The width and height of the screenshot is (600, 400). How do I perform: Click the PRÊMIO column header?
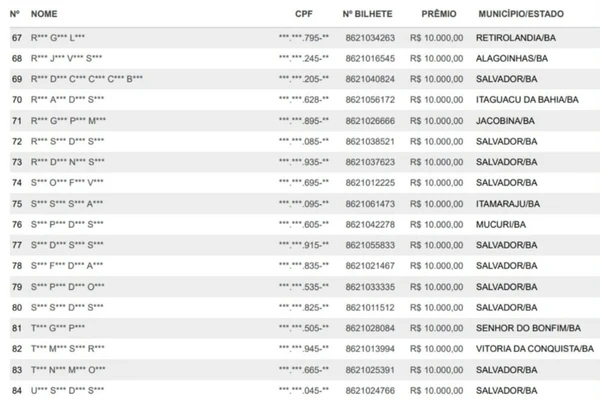439,14
